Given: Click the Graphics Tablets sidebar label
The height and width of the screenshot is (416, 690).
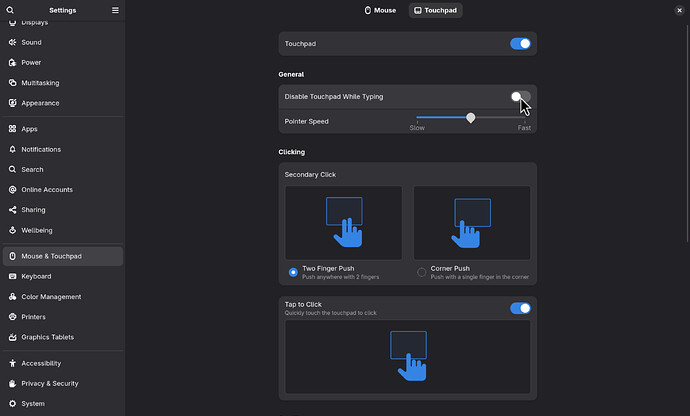Looking at the screenshot, I should 48,337.
